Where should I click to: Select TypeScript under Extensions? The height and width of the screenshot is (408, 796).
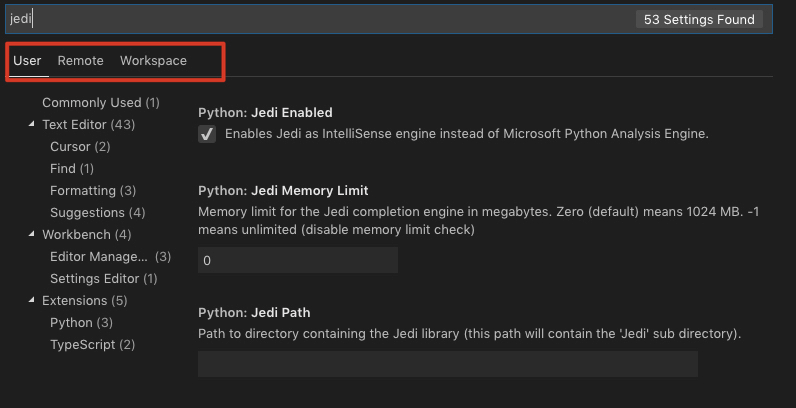(92, 345)
